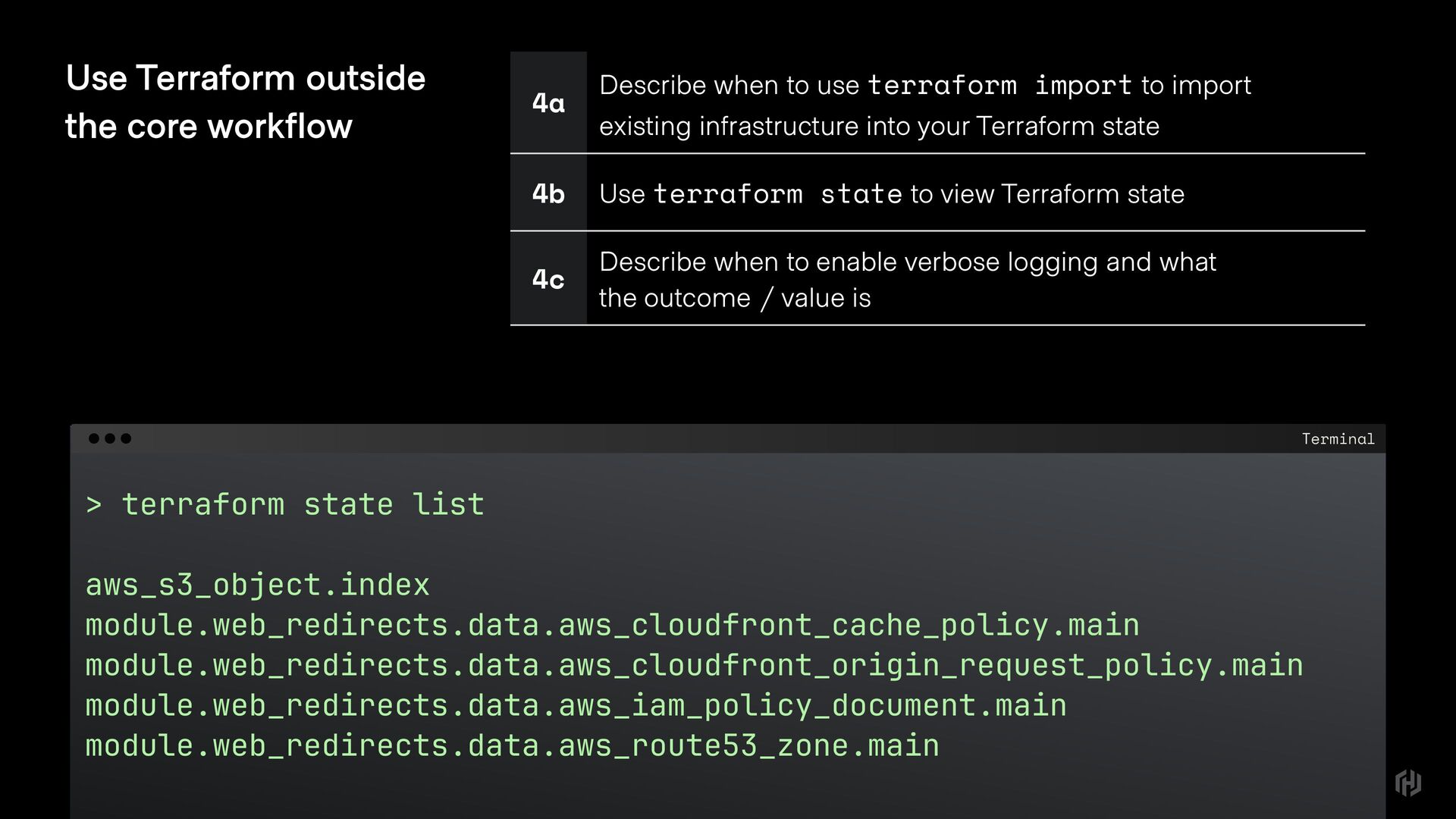The image size is (1456, 819).
Task: Click the aws_cloudfront_origin_request_policy.main line
Action: (x=695, y=665)
